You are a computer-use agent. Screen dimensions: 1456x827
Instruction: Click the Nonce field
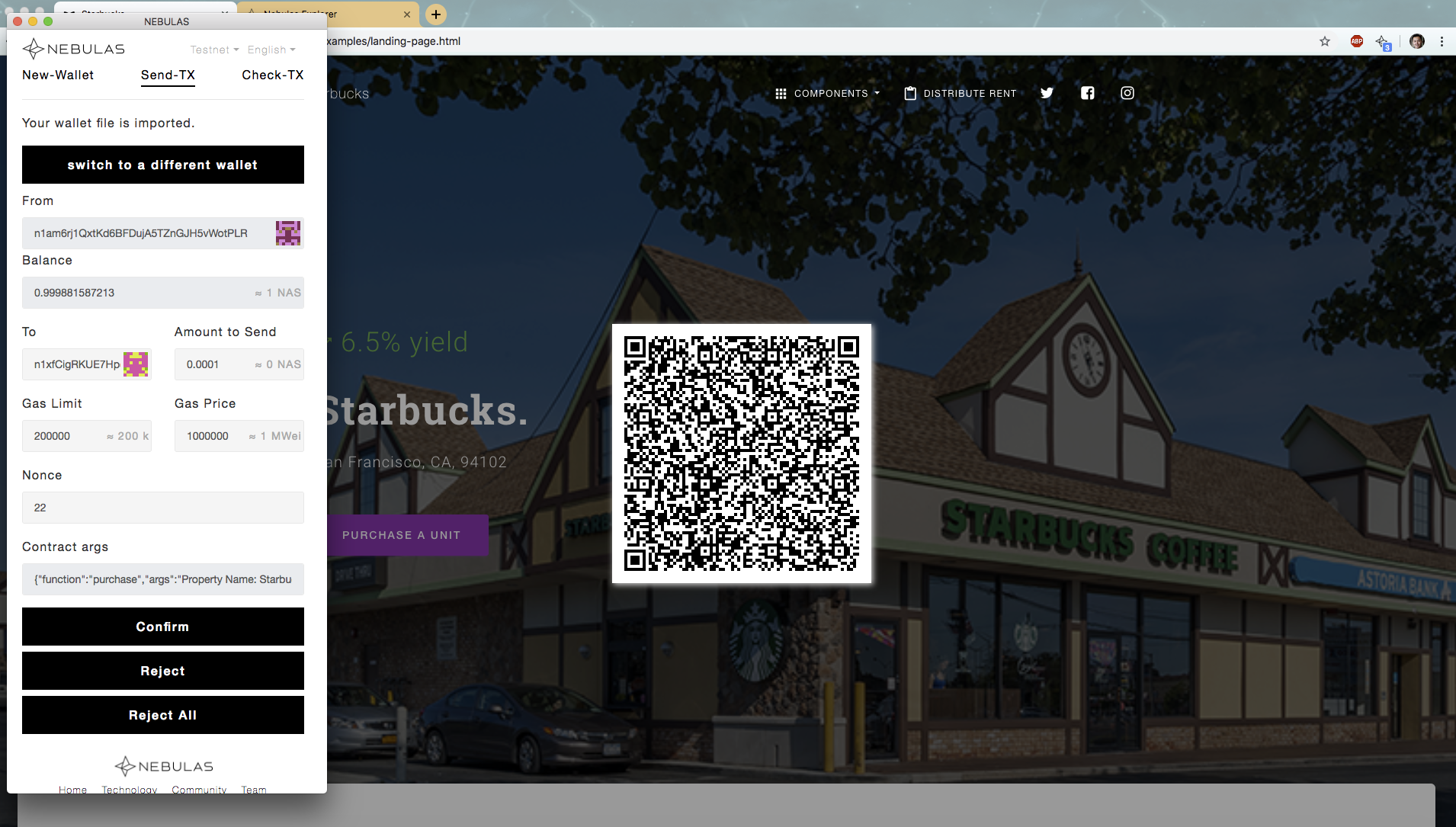163,508
